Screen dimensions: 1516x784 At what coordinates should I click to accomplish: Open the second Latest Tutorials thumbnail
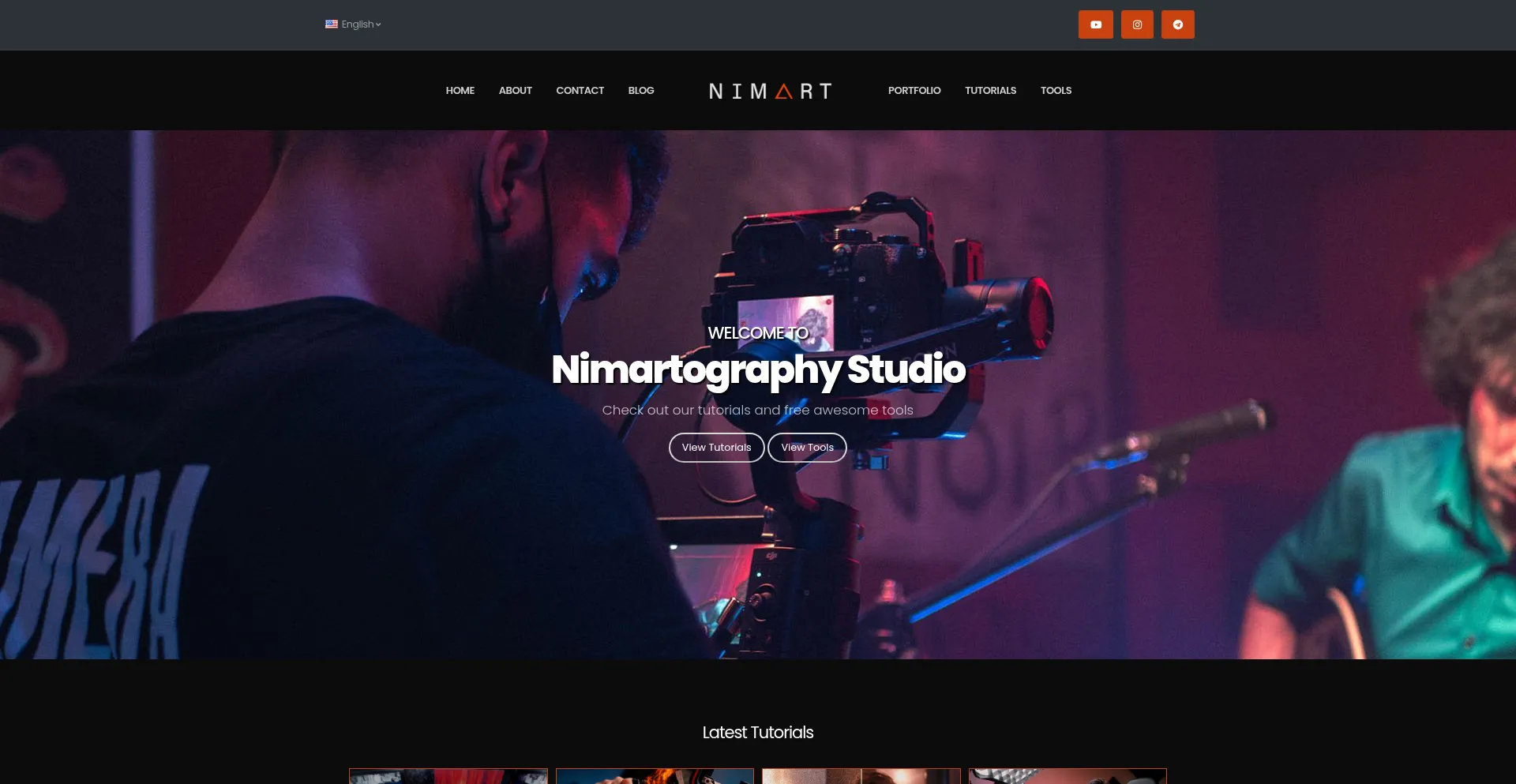[655, 776]
